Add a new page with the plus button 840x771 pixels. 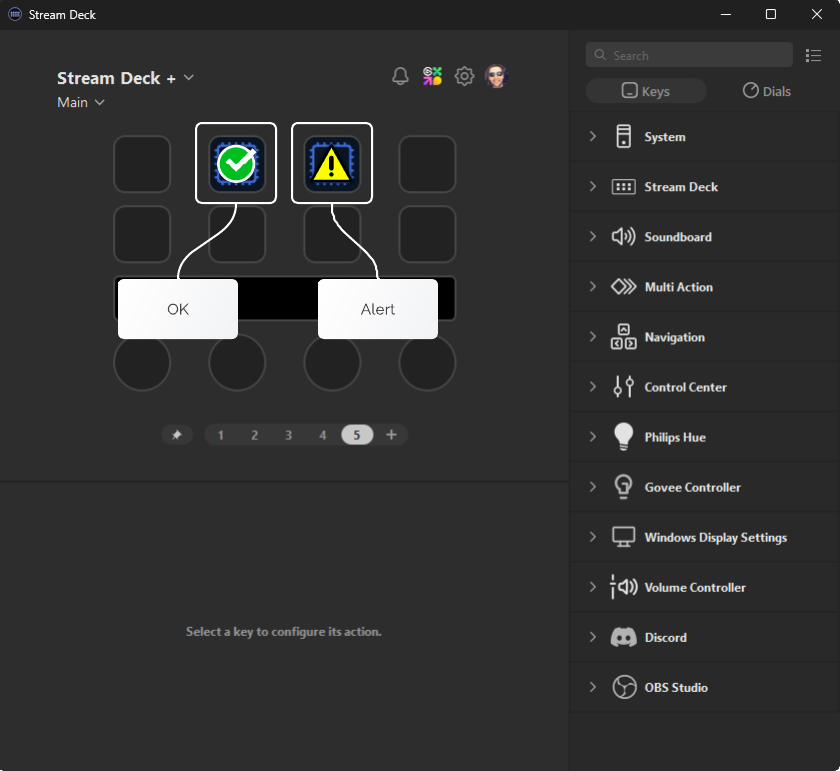392,435
